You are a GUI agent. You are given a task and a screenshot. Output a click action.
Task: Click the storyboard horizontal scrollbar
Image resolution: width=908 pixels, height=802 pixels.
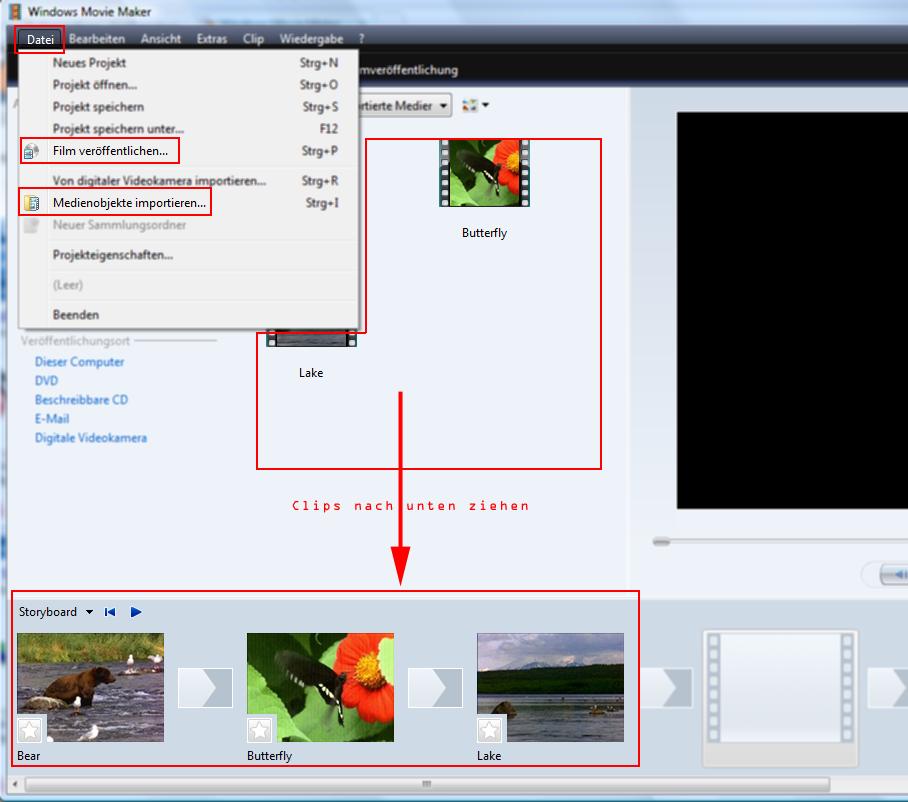click(x=427, y=785)
